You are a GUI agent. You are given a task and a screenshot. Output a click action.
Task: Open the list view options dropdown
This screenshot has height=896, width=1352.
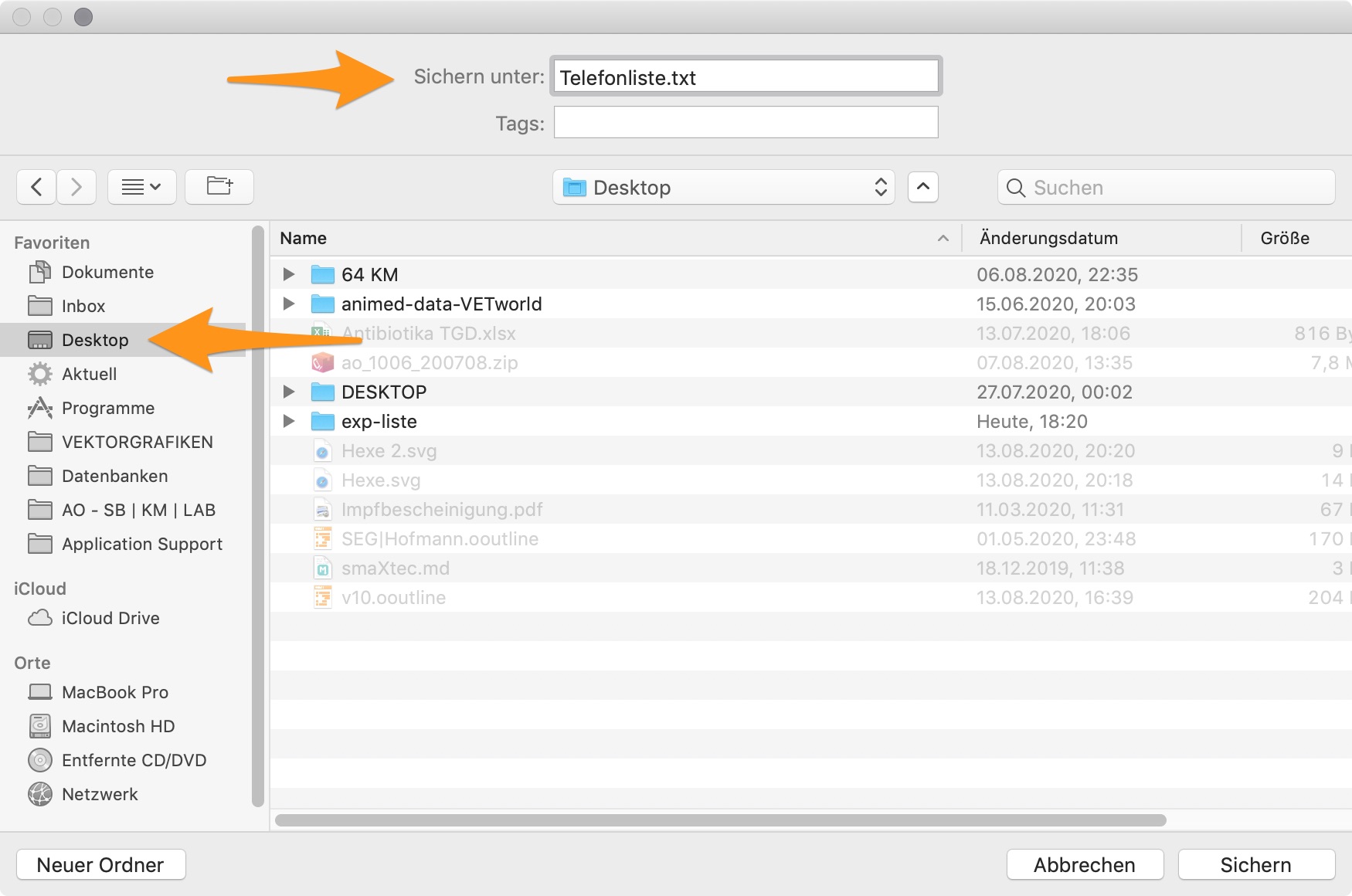(x=141, y=187)
